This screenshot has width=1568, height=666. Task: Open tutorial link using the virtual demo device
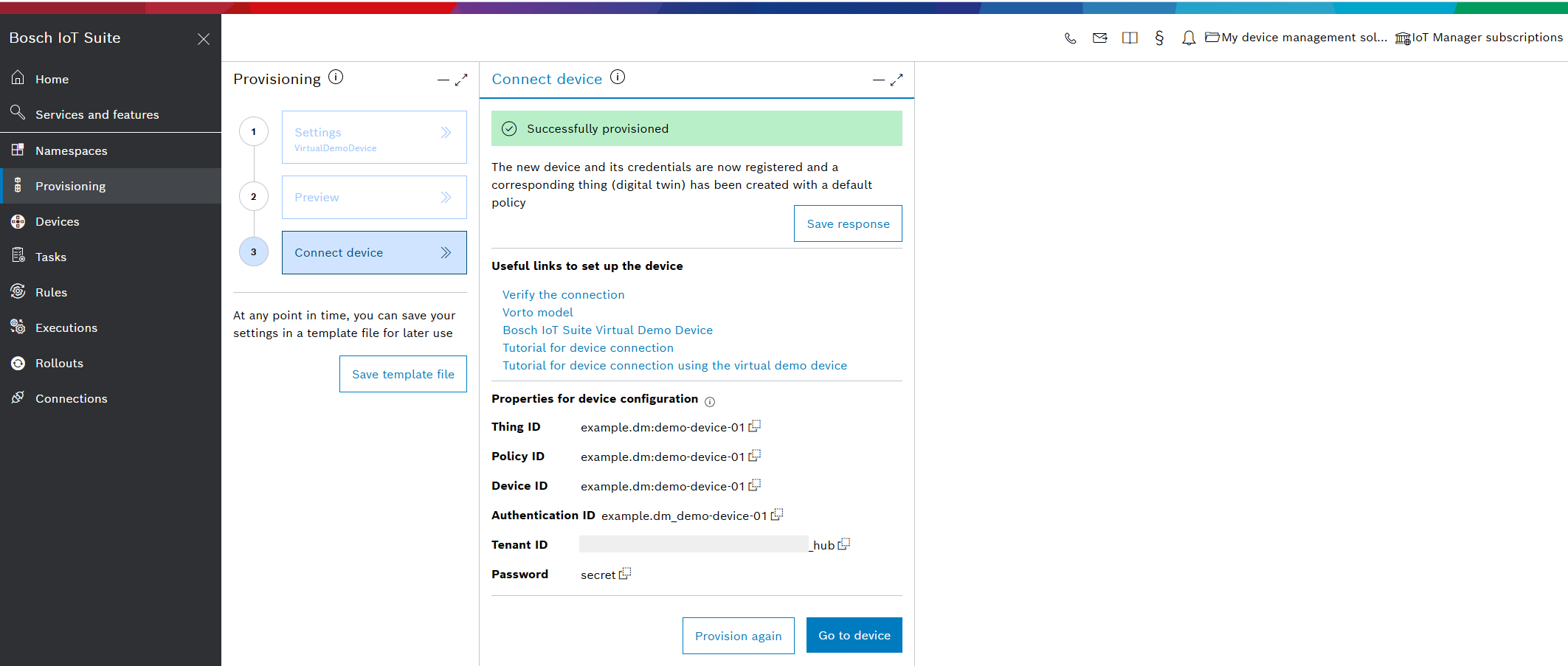674,365
